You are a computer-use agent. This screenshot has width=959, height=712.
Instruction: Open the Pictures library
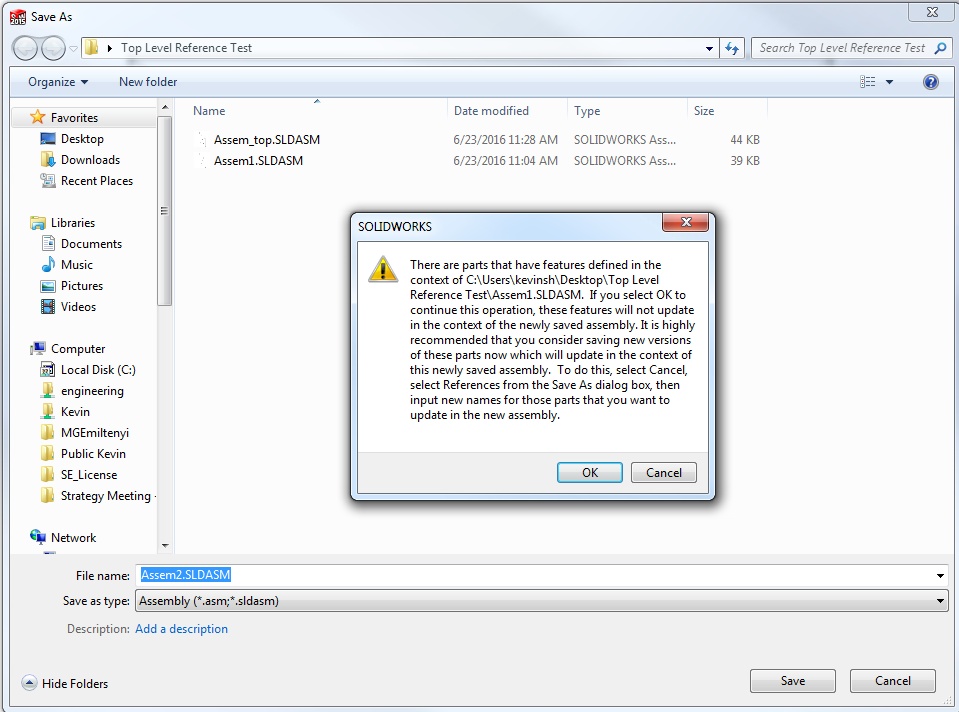pyautogui.click(x=82, y=286)
